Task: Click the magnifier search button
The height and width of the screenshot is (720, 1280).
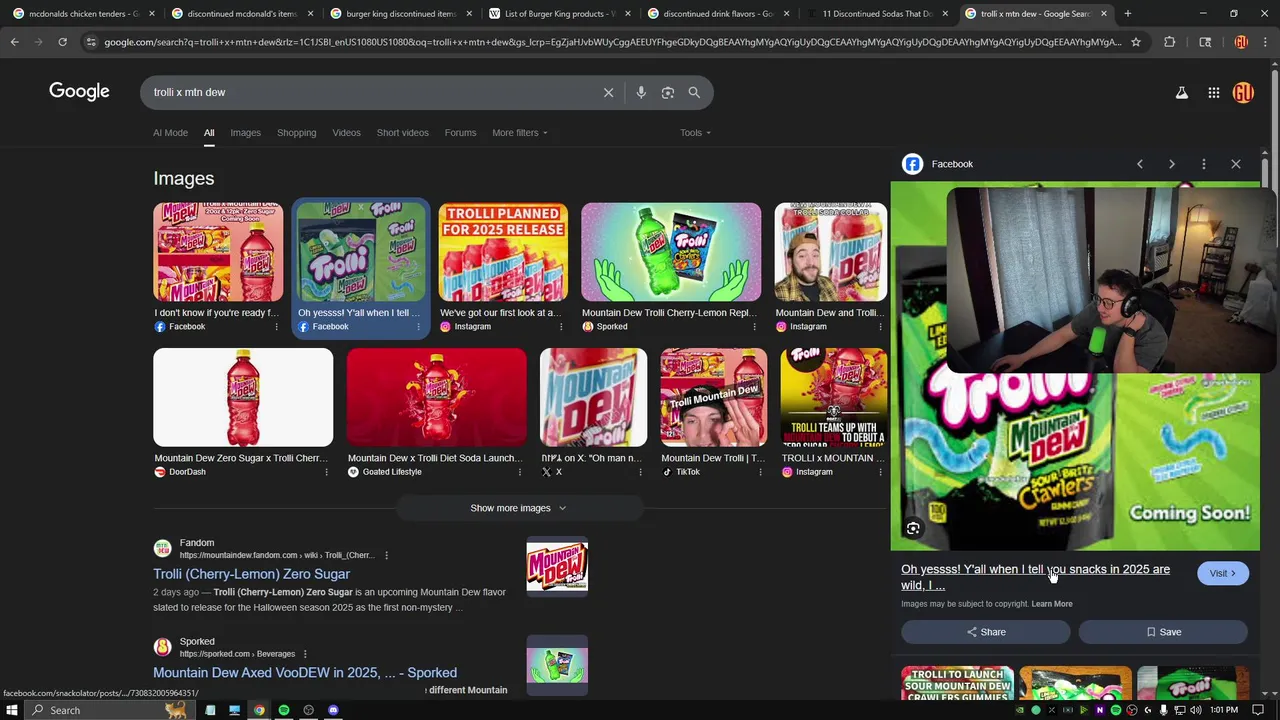Action: tap(694, 92)
